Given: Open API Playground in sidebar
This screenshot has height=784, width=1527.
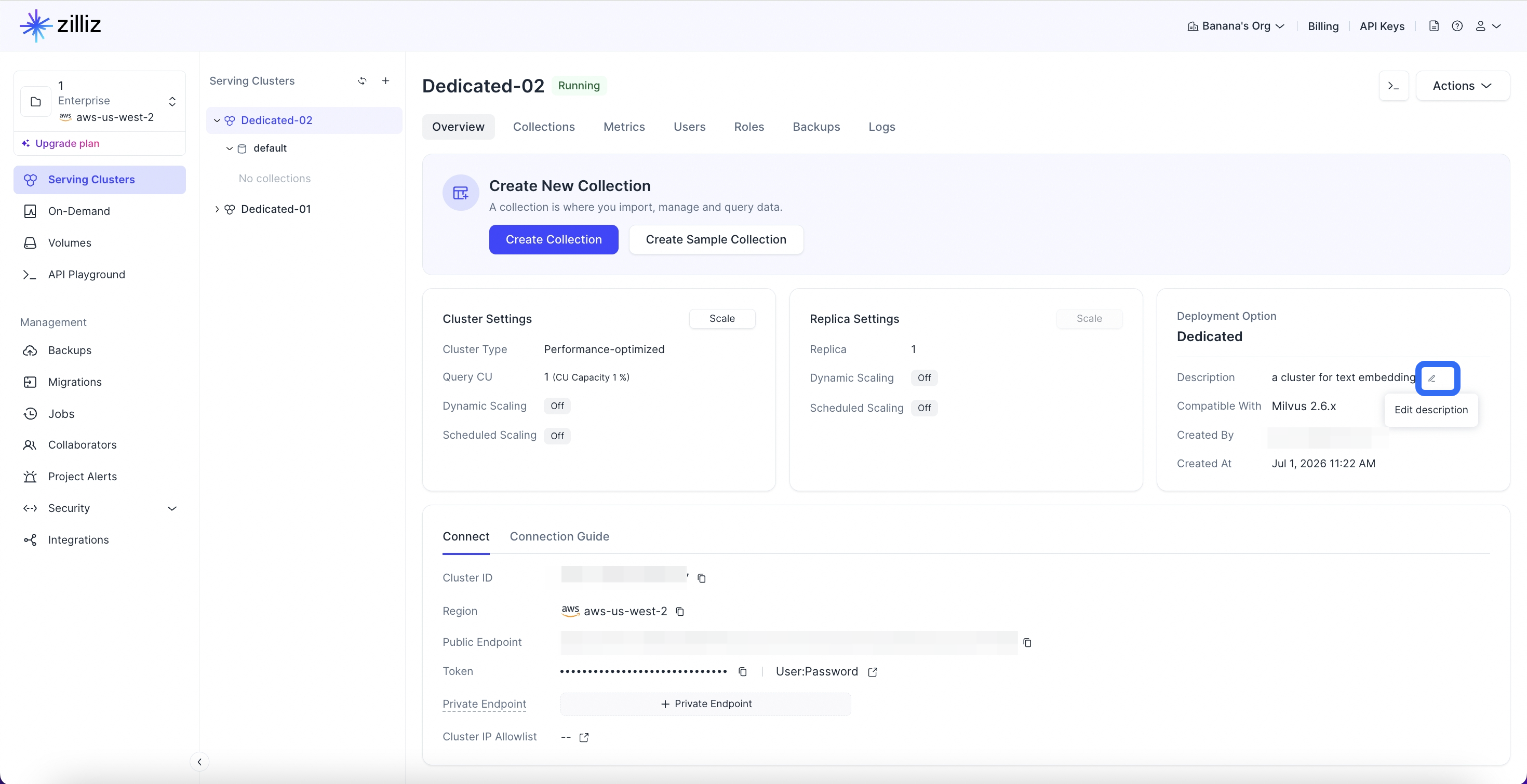Looking at the screenshot, I should pos(100,274).
